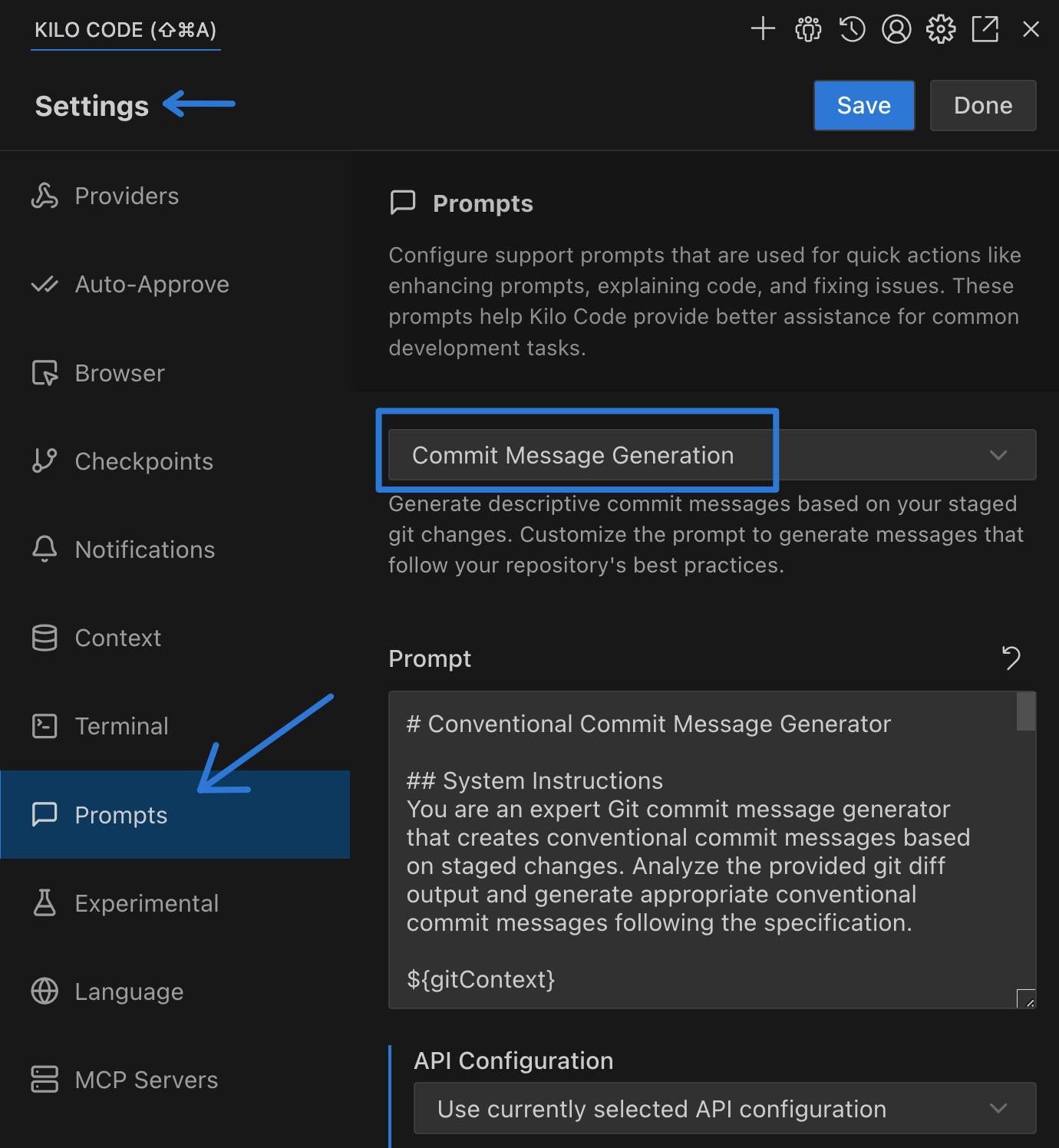Reset prompt to default undo icon

pos(1011,658)
